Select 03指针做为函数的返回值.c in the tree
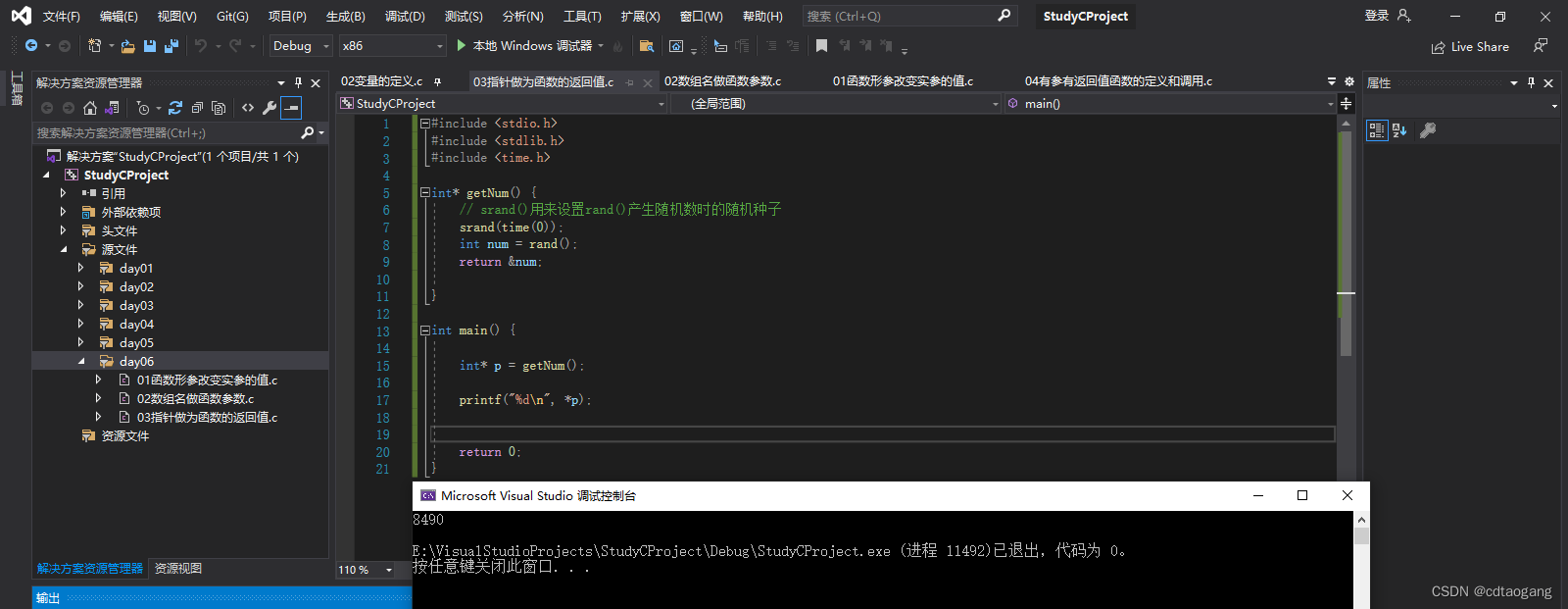The height and width of the screenshot is (609, 1568). point(207,417)
